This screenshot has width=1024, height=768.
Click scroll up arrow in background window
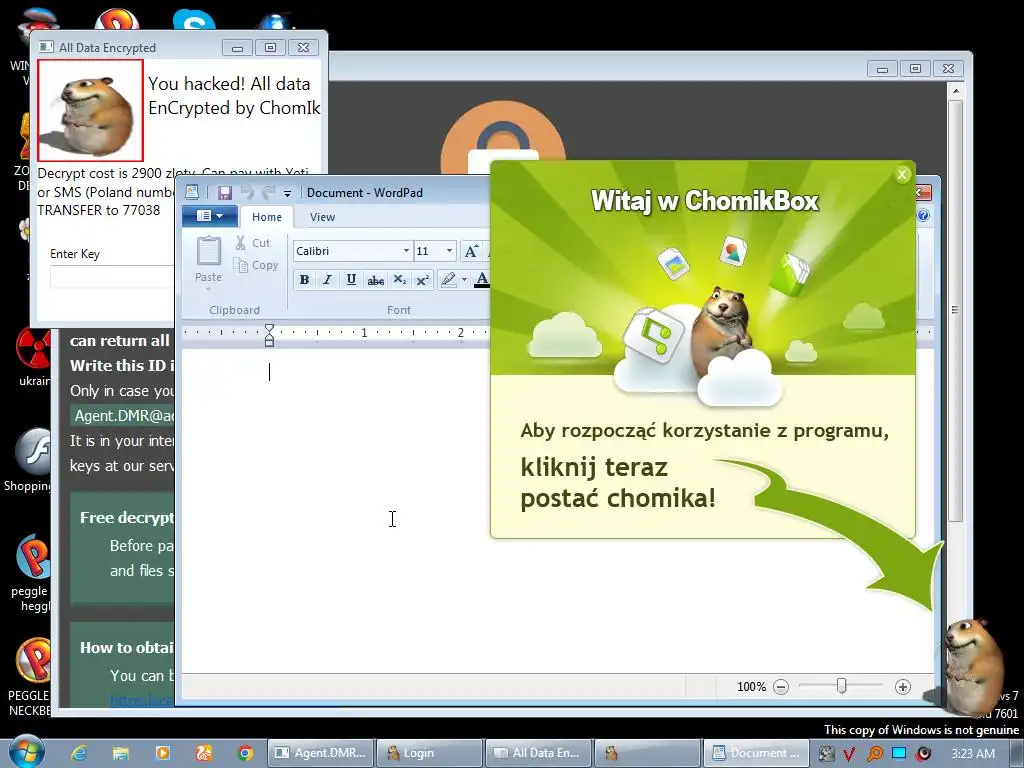click(955, 91)
